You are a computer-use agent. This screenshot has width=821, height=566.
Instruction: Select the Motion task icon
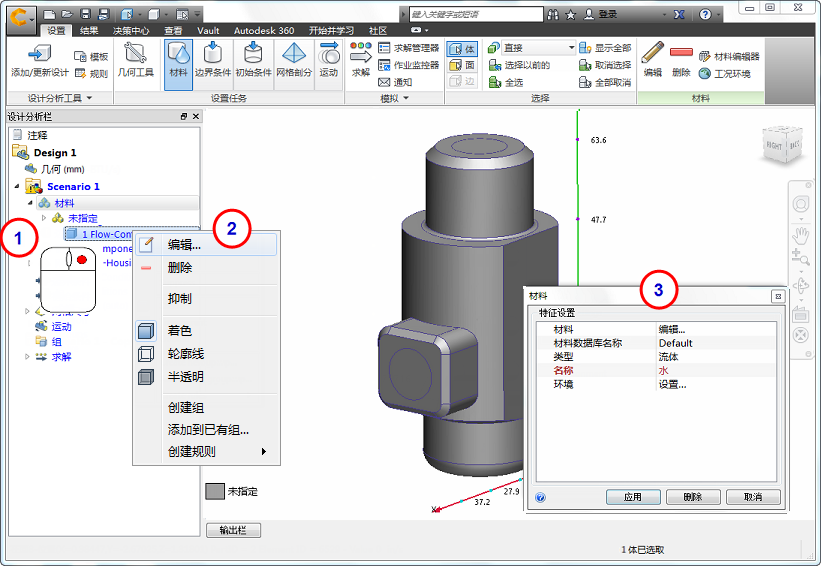pyautogui.click(x=329, y=54)
